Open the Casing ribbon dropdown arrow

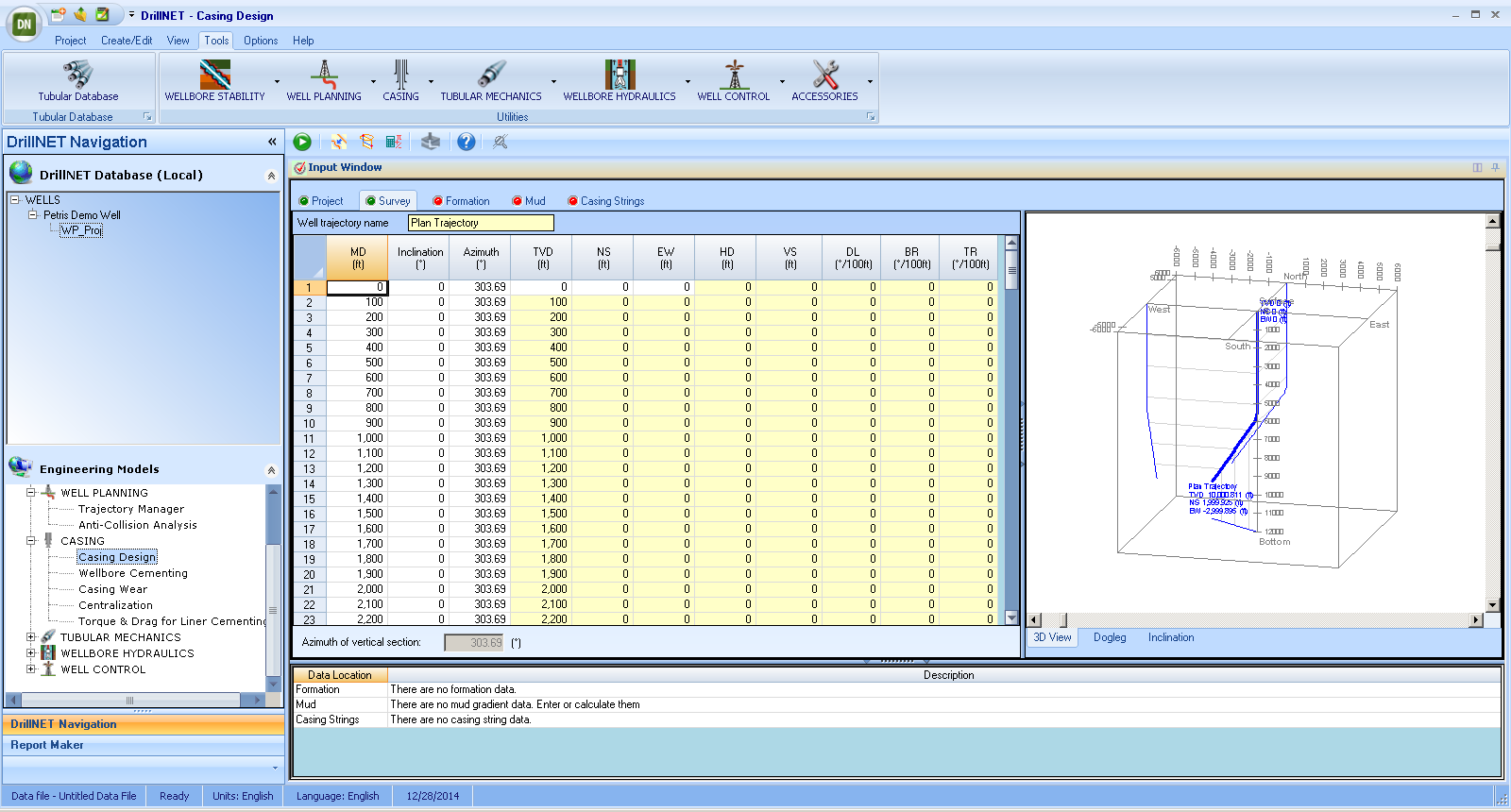431,82
